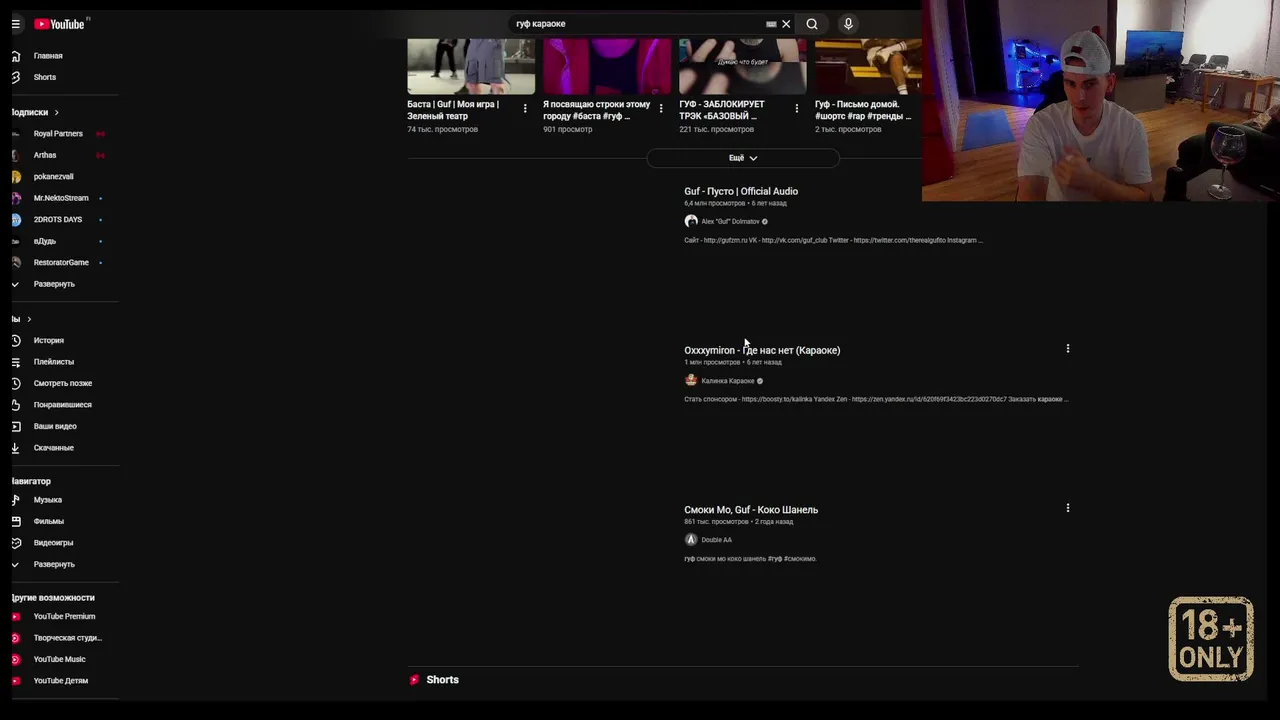The height and width of the screenshot is (720, 1280).
Task: Open Понравившиеся videos
Action: (x=62, y=405)
